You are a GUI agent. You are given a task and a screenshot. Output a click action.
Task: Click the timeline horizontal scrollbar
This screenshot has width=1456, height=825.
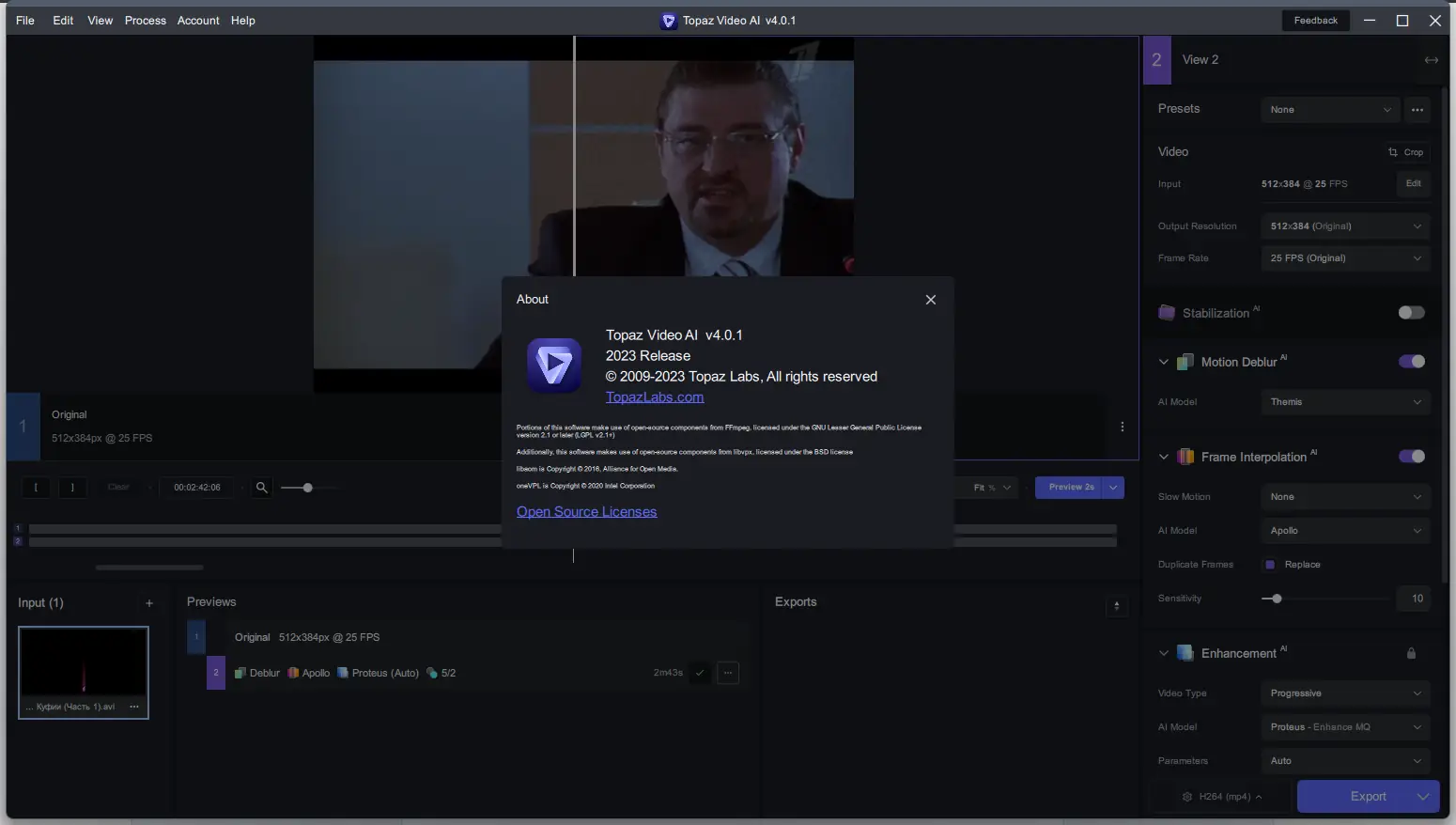[149, 568]
